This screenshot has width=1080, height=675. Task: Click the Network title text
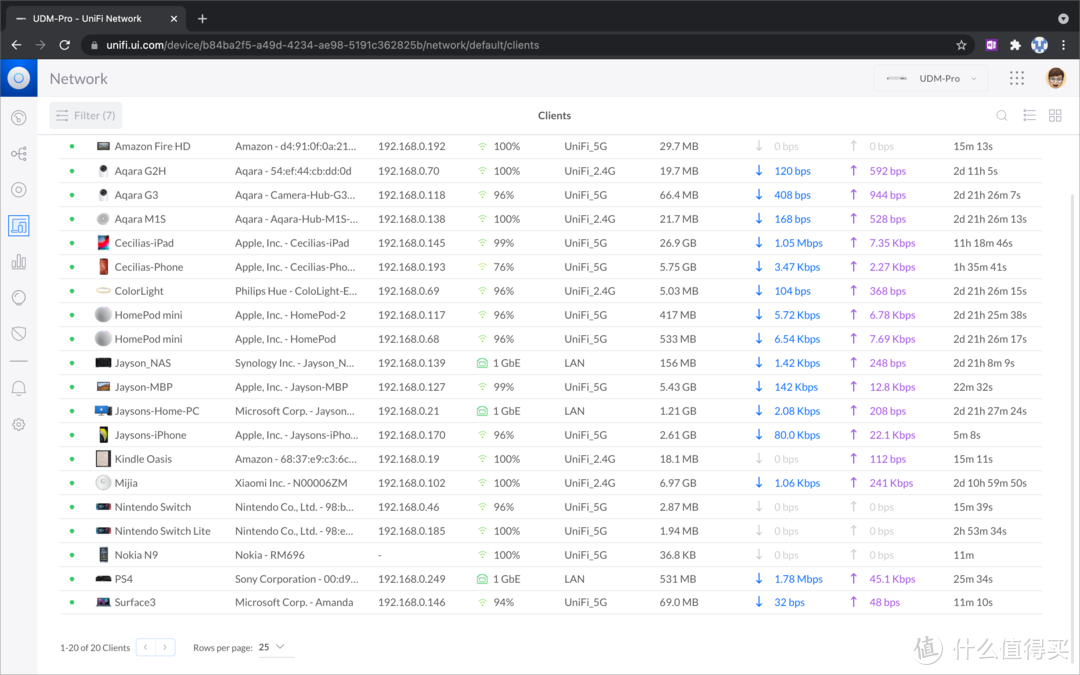79,79
